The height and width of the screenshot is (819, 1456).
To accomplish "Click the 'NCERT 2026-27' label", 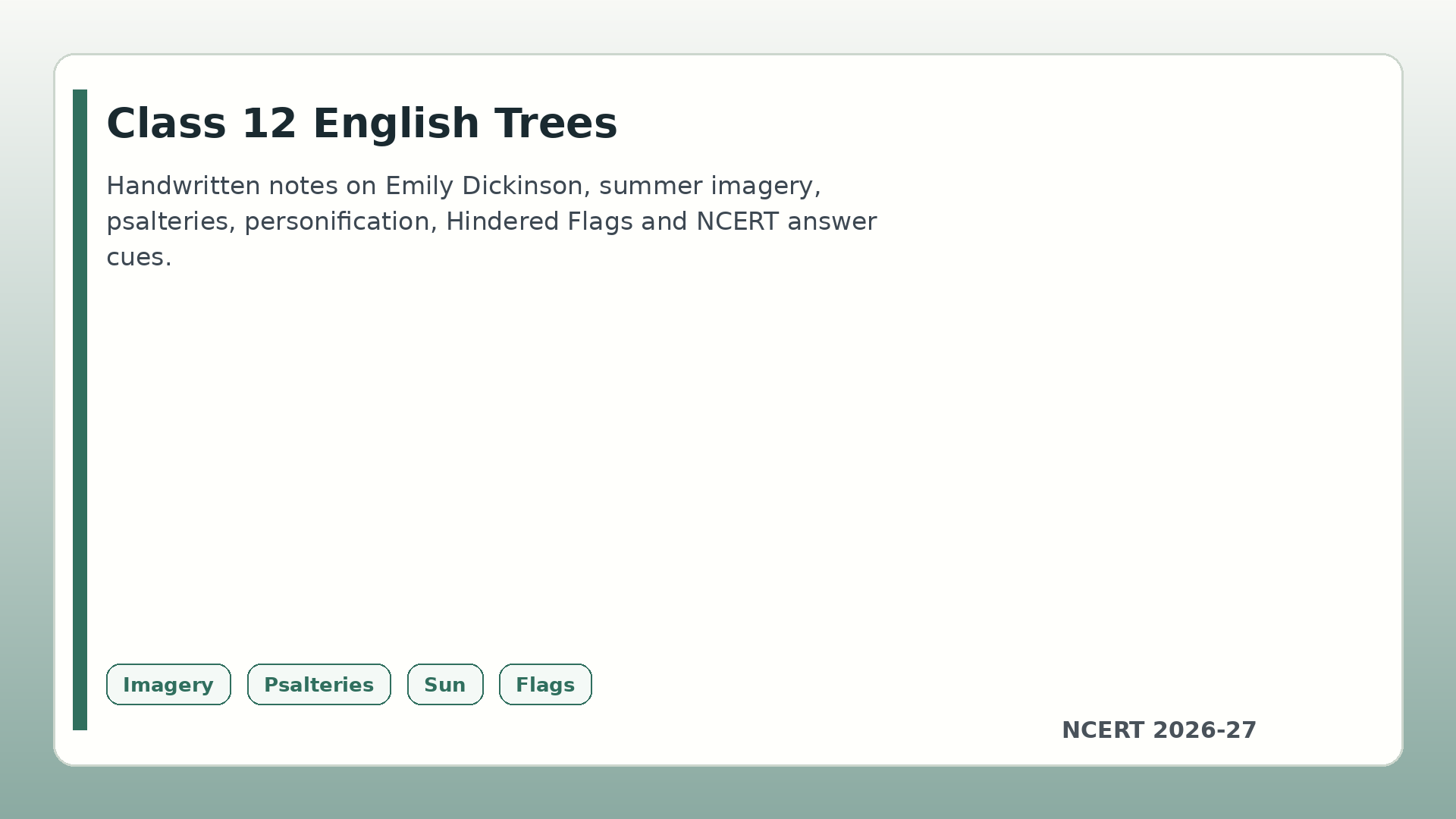I will (1159, 730).
